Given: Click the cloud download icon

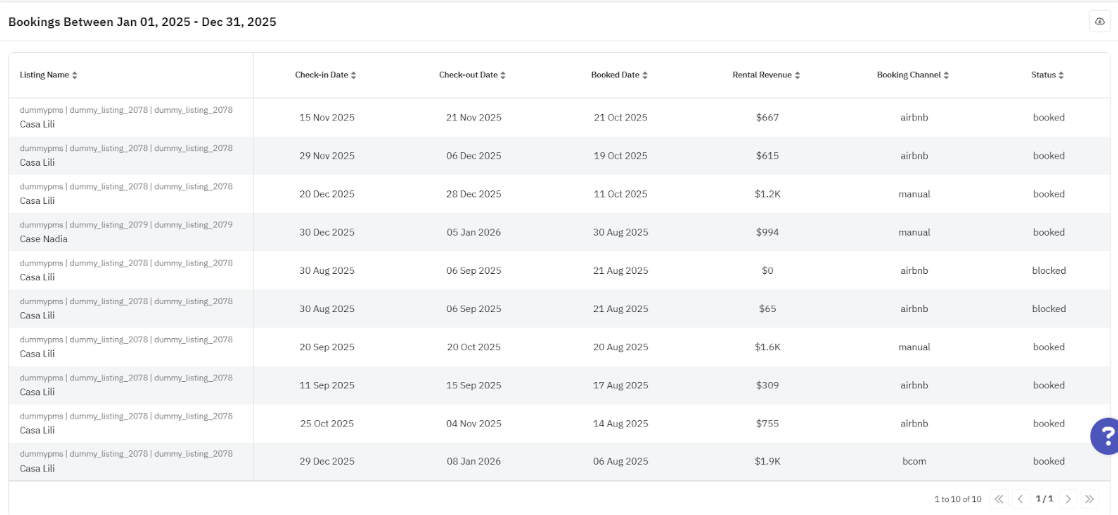Looking at the screenshot, I should coord(1100,21).
